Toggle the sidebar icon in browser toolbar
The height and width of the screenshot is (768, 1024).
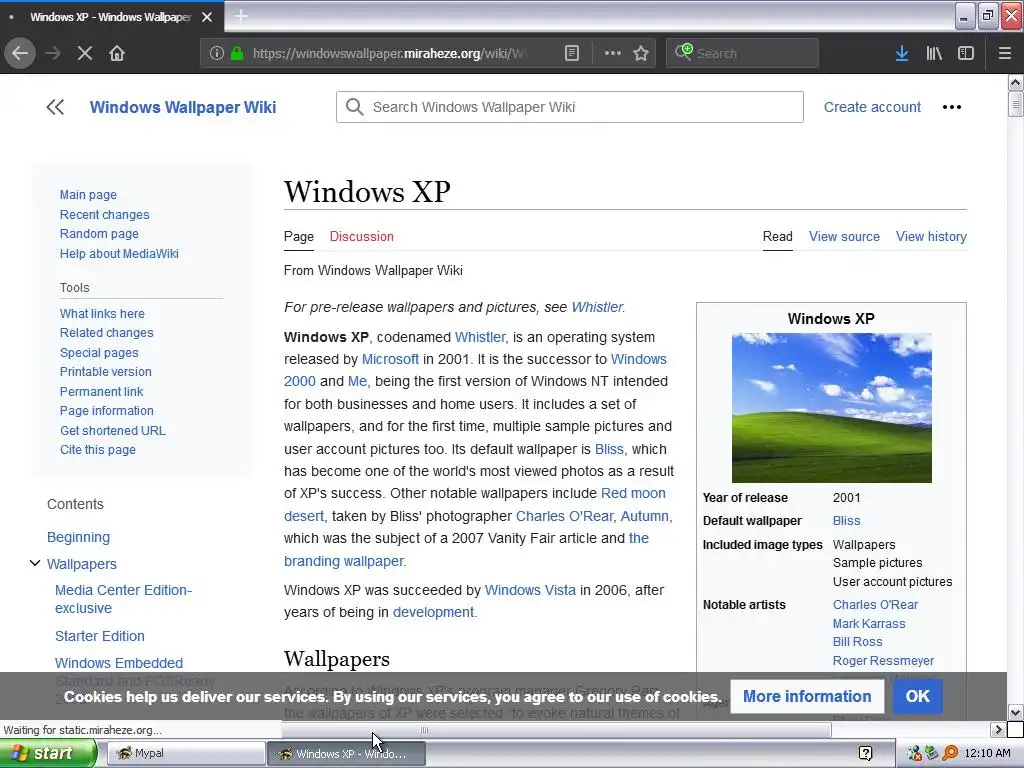click(x=966, y=54)
